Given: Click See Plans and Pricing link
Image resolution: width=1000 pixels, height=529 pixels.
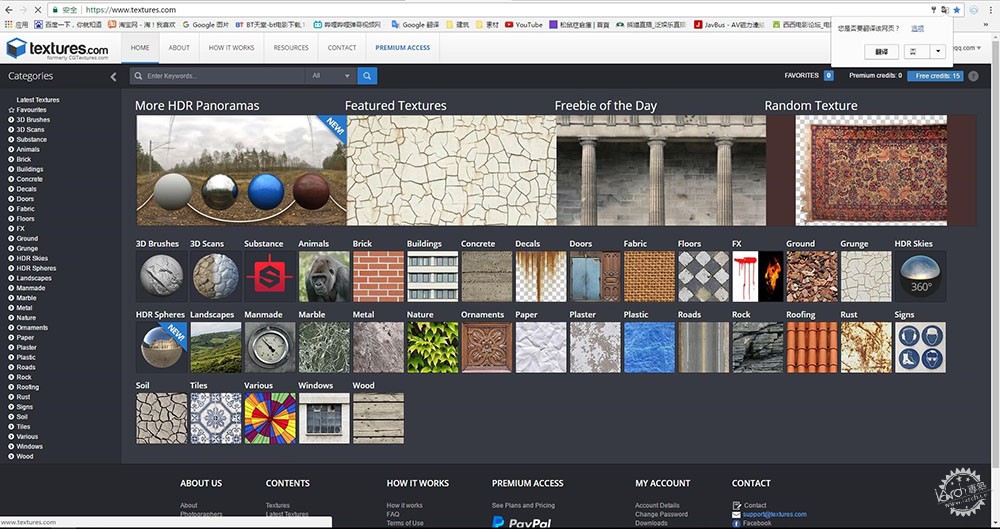Looking at the screenshot, I should [523, 505].
